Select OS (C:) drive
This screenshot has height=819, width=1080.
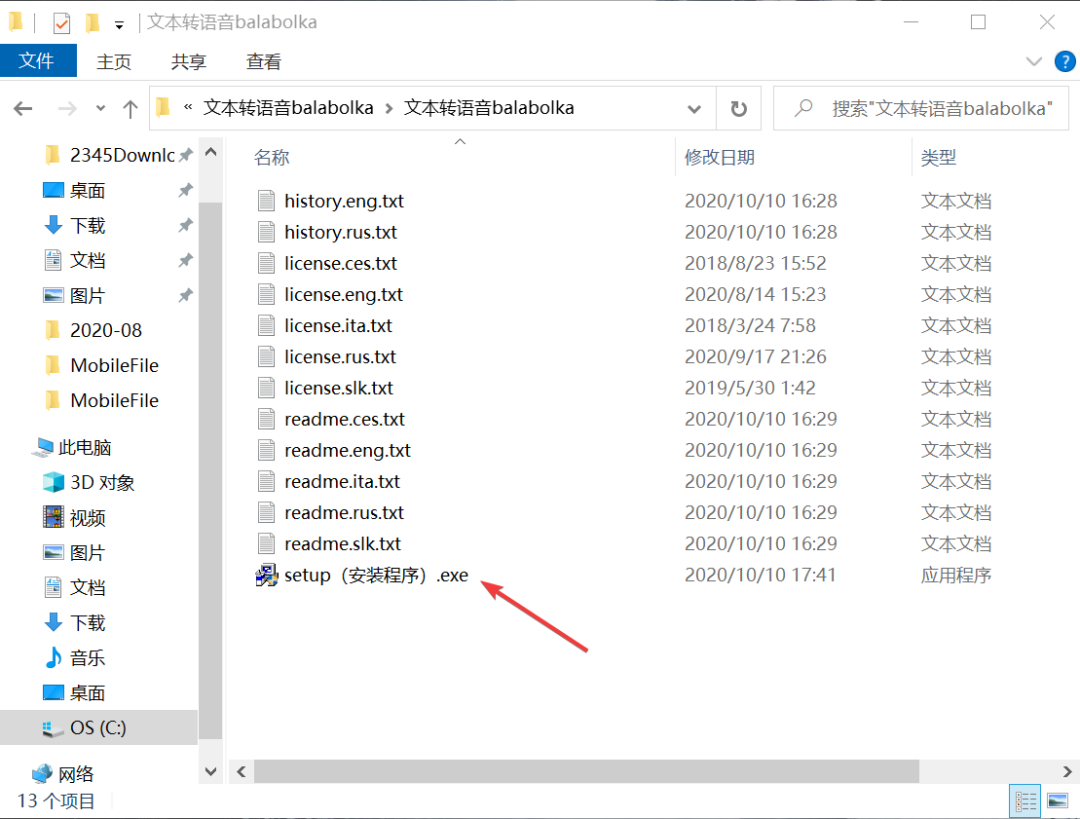[98, 728]
